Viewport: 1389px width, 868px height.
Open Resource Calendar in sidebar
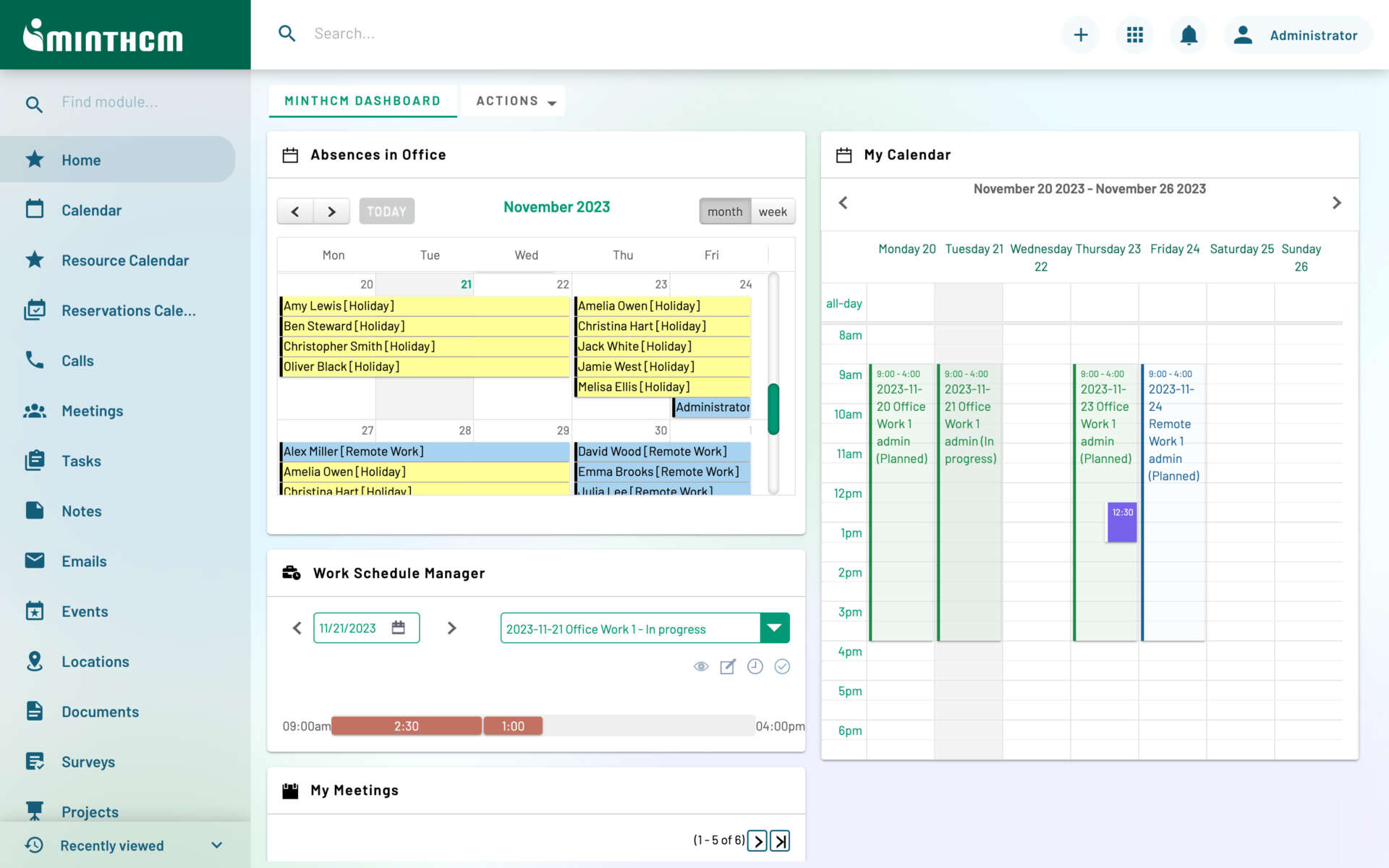pyautogui.click(x=118, y=260)
